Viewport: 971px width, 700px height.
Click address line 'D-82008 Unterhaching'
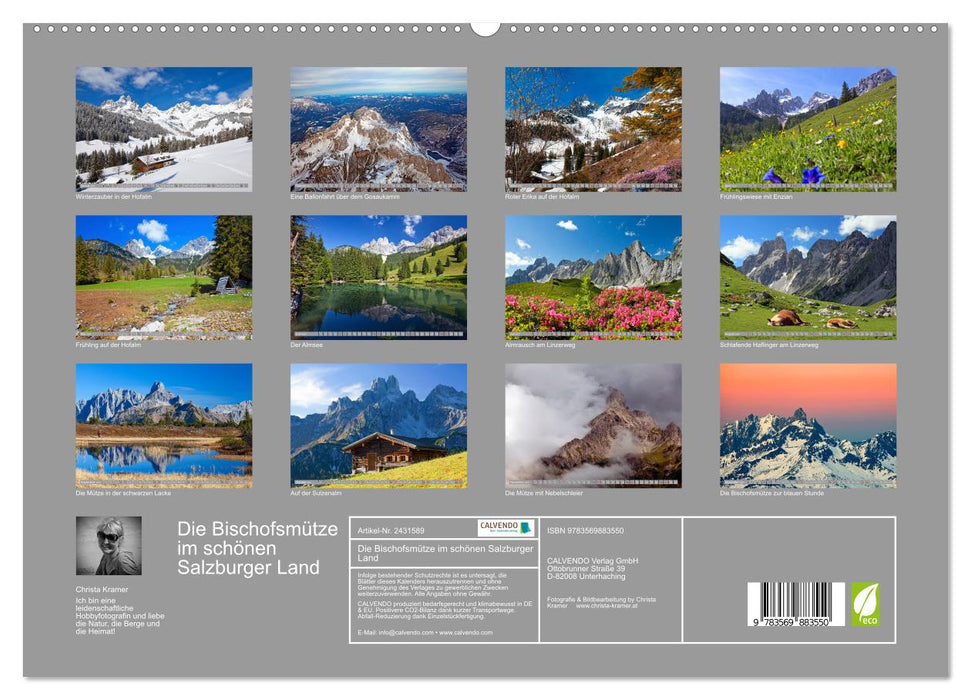pyautogui.click(x=586, y=576)
